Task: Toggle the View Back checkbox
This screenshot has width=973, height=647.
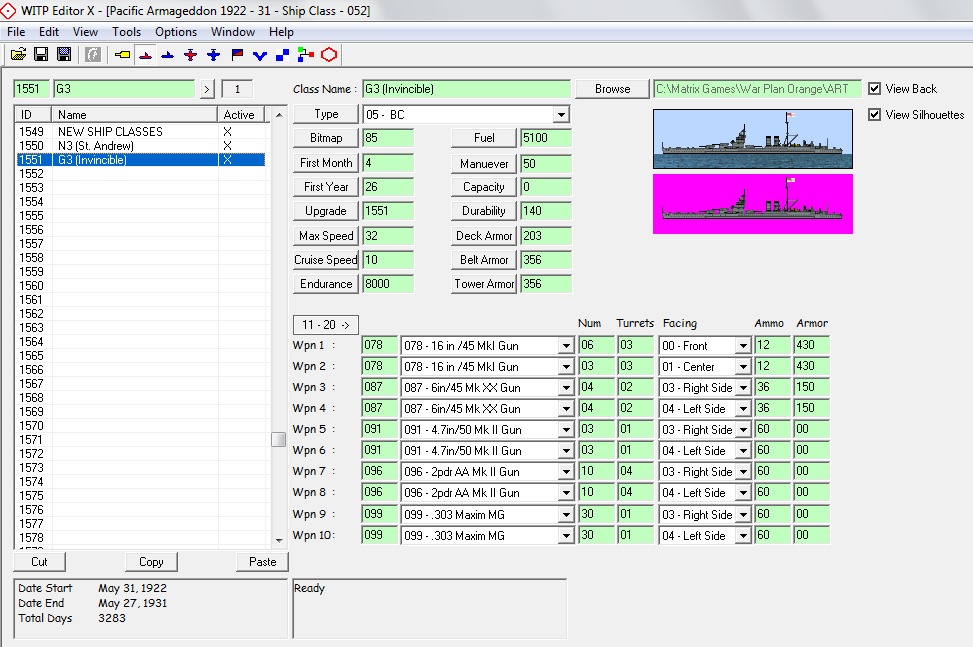Action: point(874,89)
